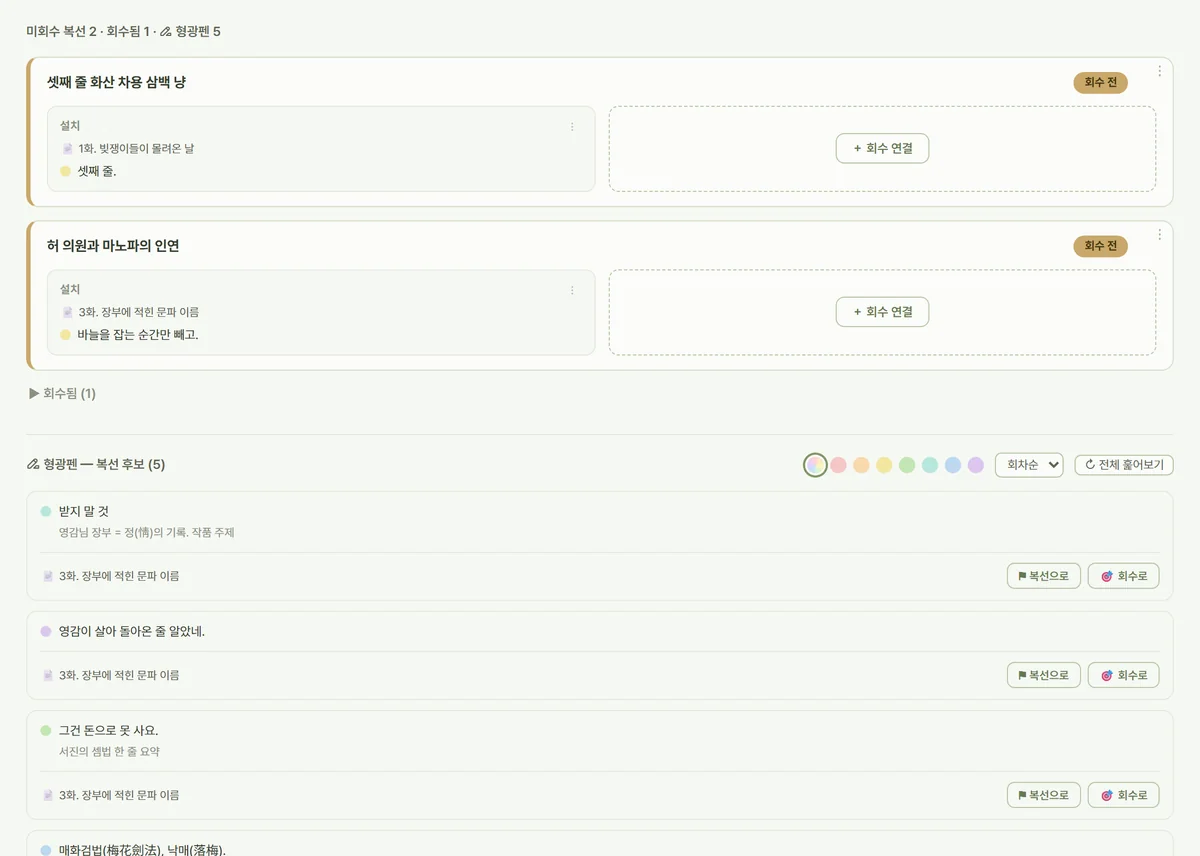Filter highlights by teal color swatch
The height and width of the screenshot is (856, 1200).
(x=930, y=465)
